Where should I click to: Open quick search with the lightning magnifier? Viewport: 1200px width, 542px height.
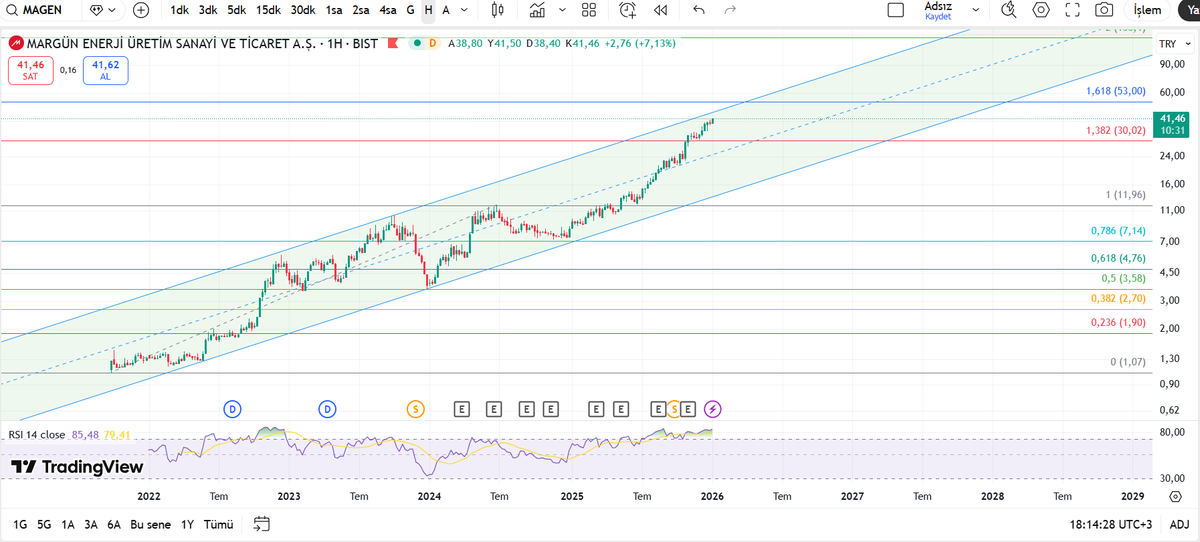[1008, 10]
